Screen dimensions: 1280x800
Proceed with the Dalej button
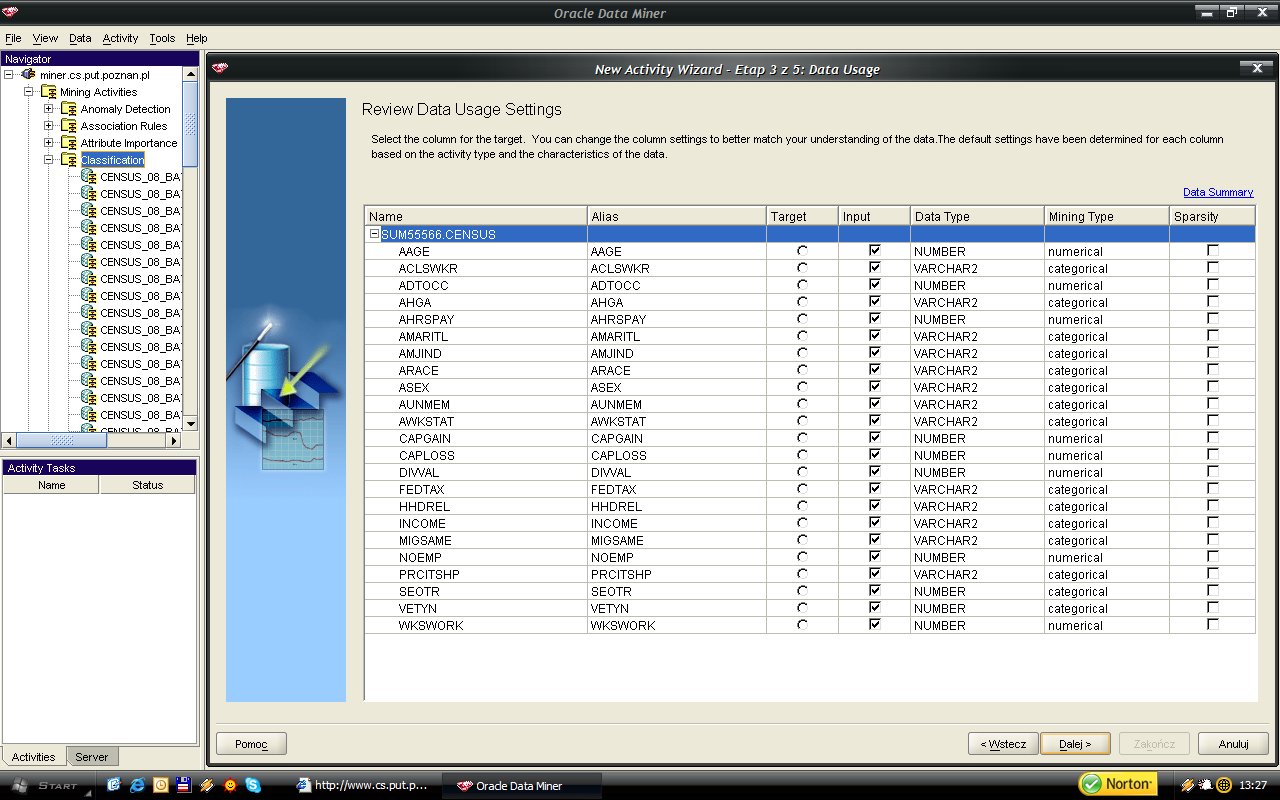pos(1075,744)
